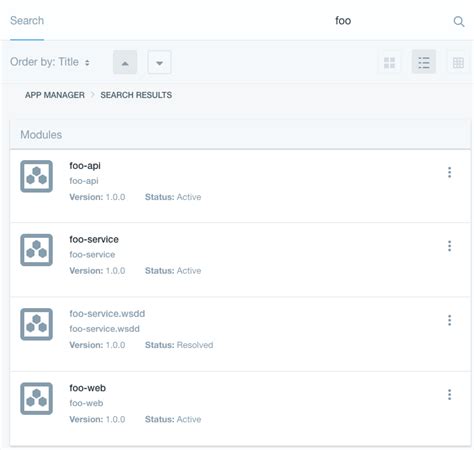Click Status: Active on foo-web row
This screenshot has width=474, height=450.
point(173,419)
